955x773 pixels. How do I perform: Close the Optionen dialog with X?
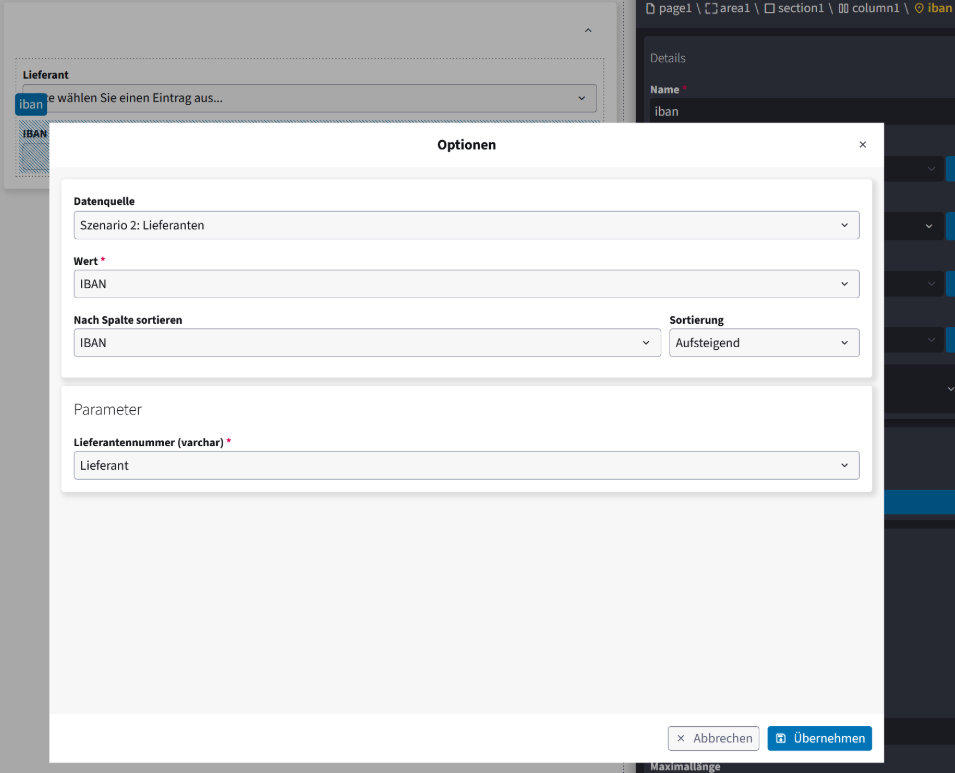point(862,144)
